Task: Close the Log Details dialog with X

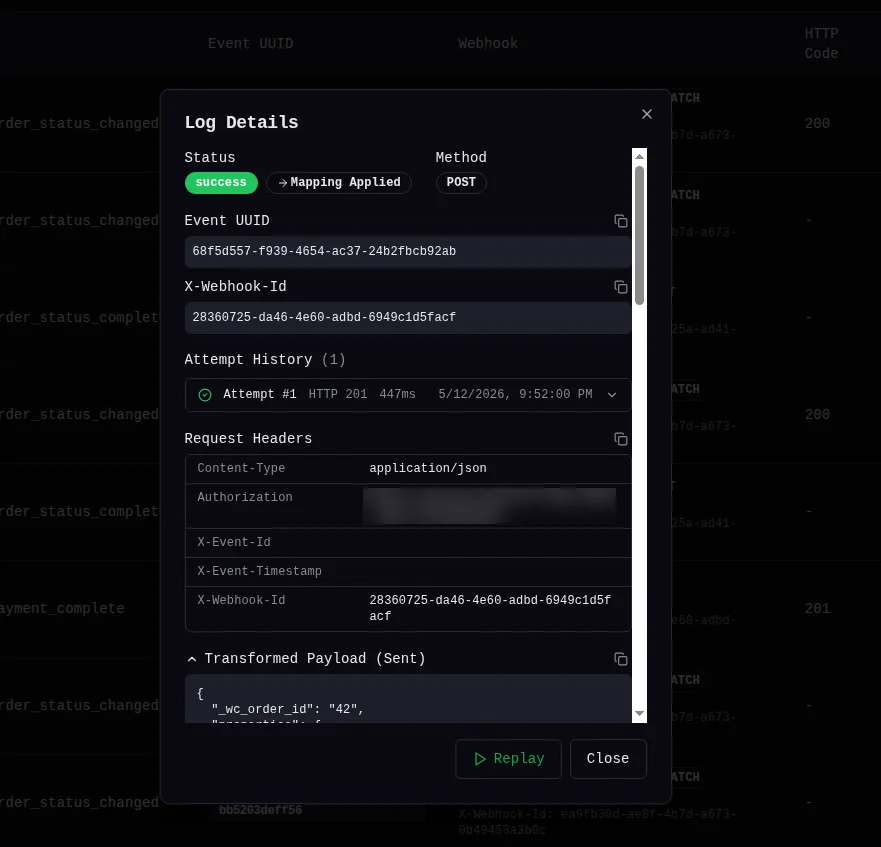Action: [647, 114]
